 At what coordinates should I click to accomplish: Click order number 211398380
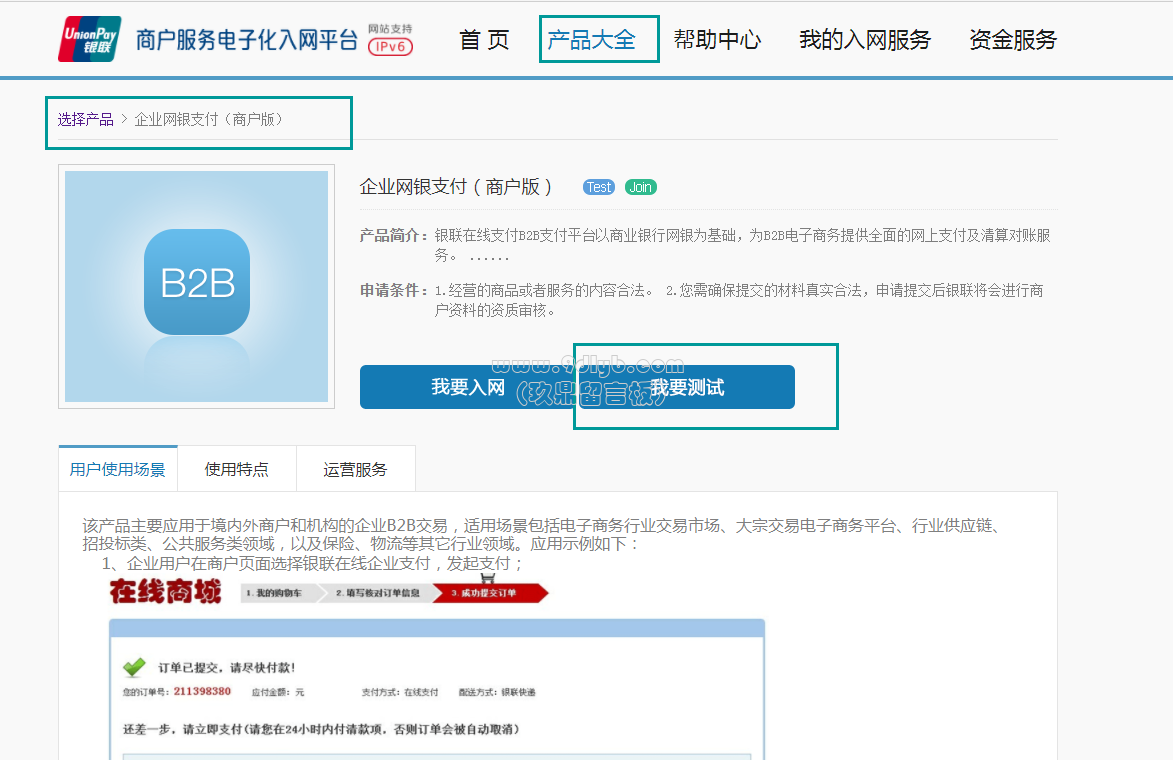click(202, 691)
